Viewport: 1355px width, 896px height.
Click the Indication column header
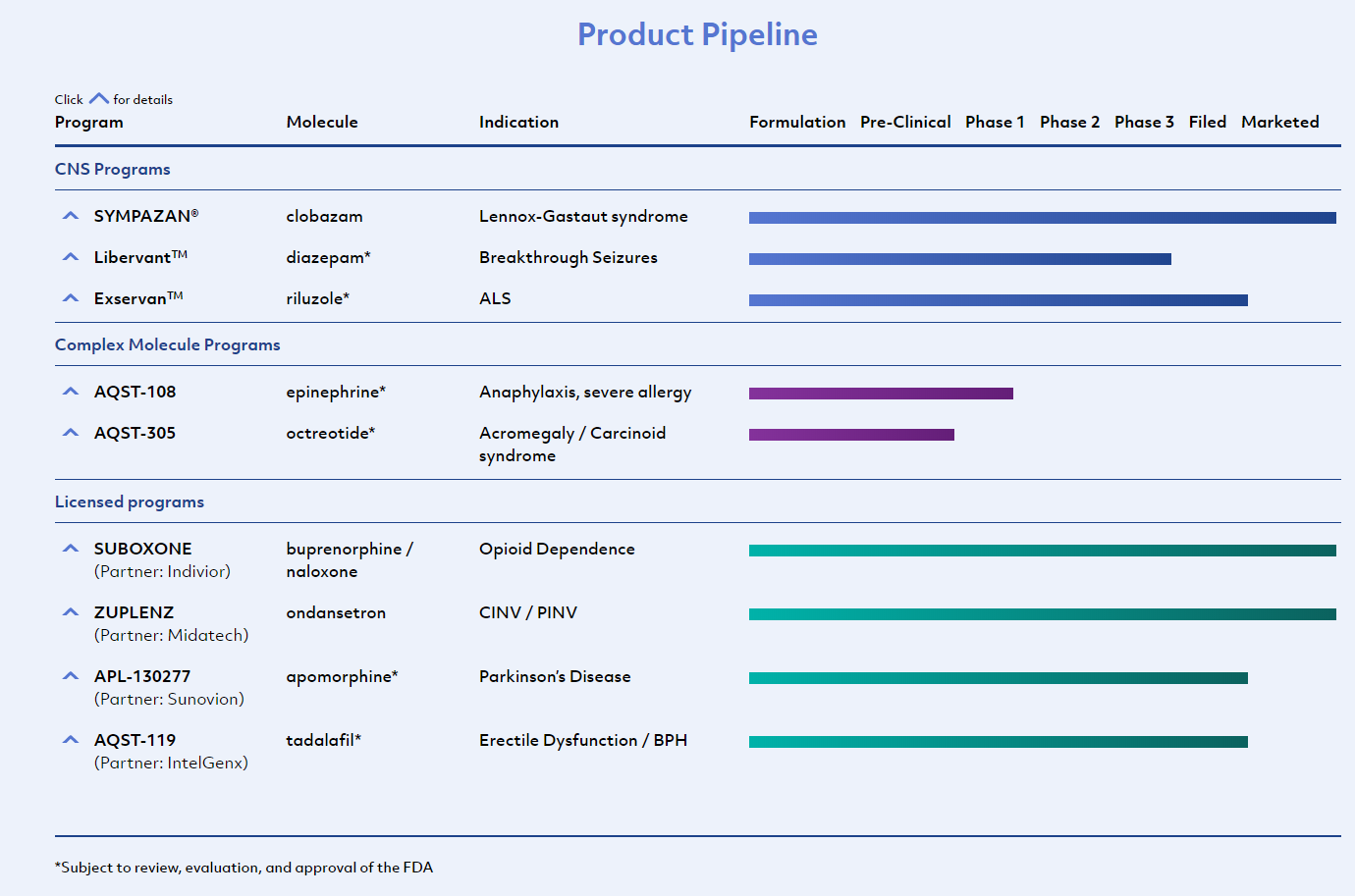(518, 122)
